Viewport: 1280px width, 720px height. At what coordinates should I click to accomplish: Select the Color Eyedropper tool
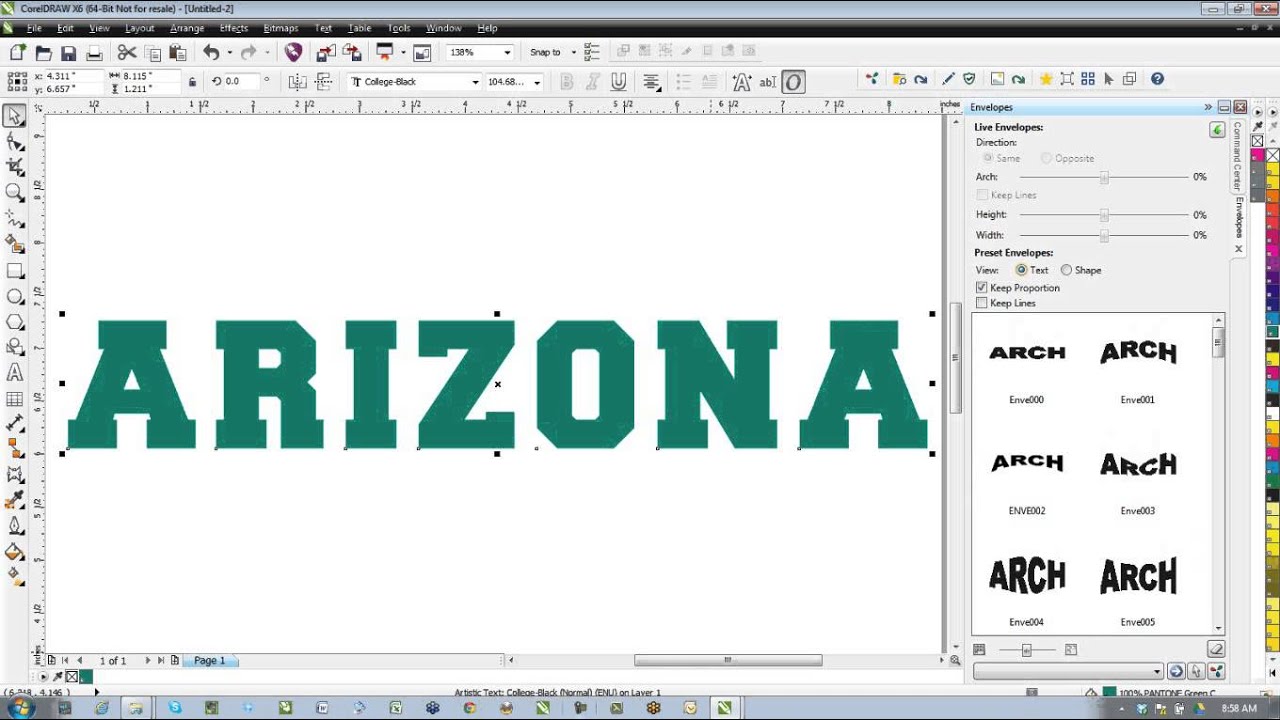pyautogui.click(x=15, y=500)
